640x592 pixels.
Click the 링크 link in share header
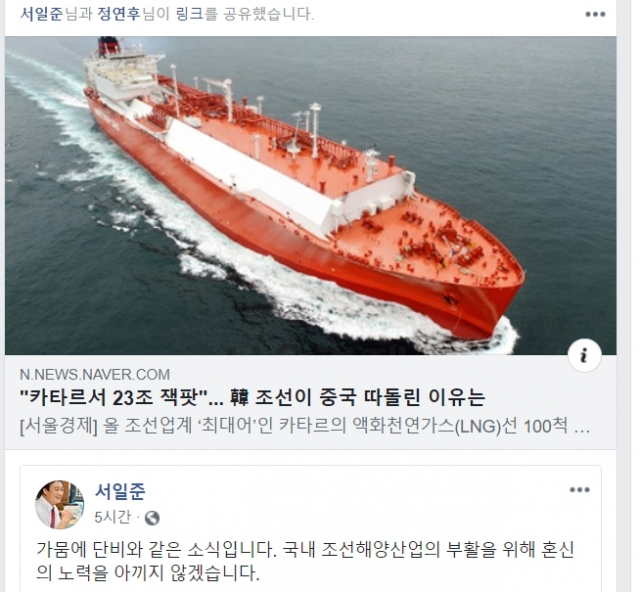(x=189, y=14)
